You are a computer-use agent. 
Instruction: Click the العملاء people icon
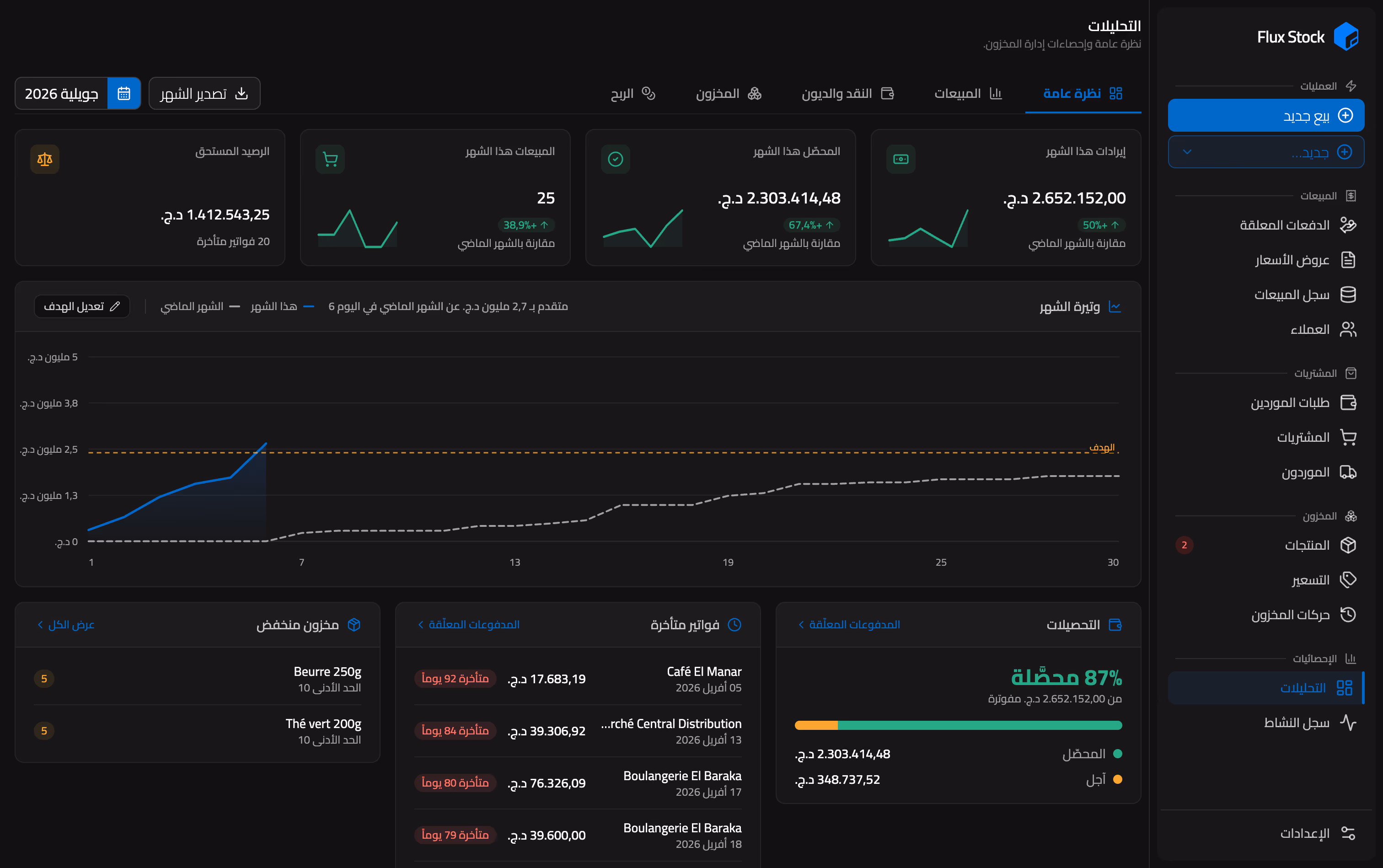(x=1347, y=330)
